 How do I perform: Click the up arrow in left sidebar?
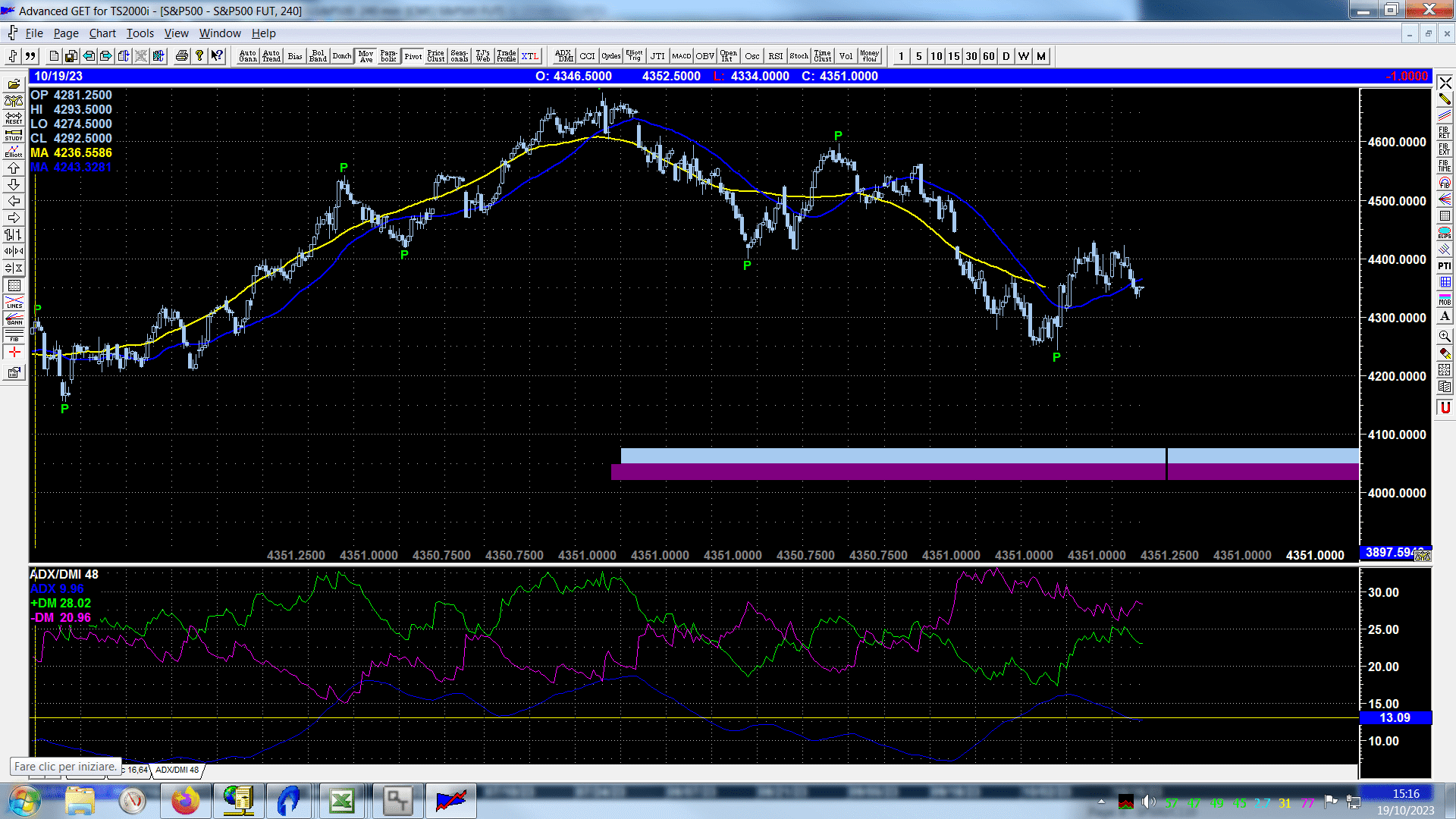[x=14, y=168]
